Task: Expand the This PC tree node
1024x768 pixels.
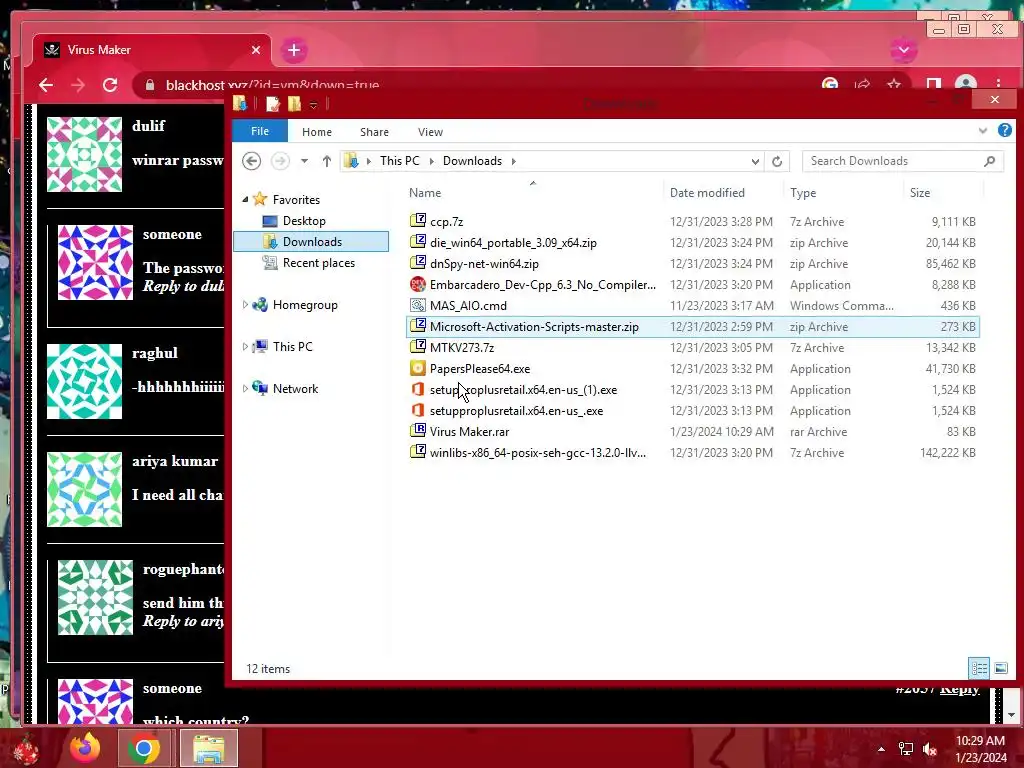Action: 246,346
